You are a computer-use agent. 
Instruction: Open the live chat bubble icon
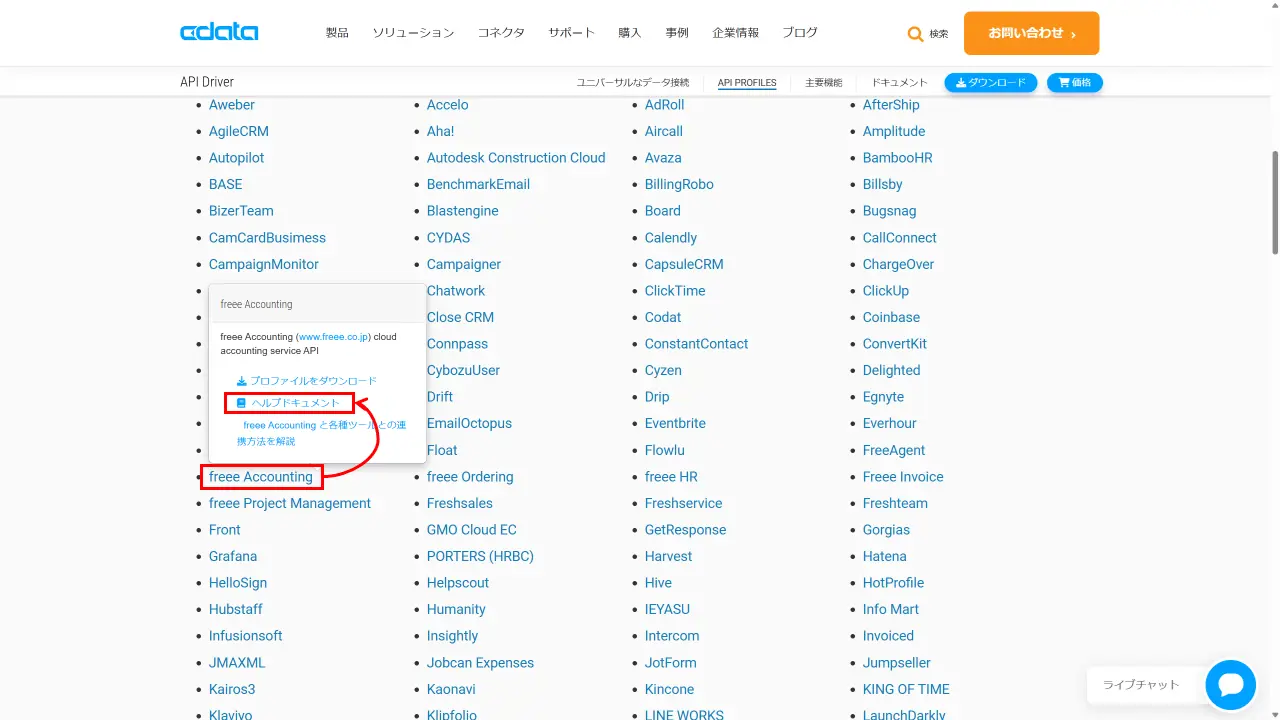[x=1230, y=685]
